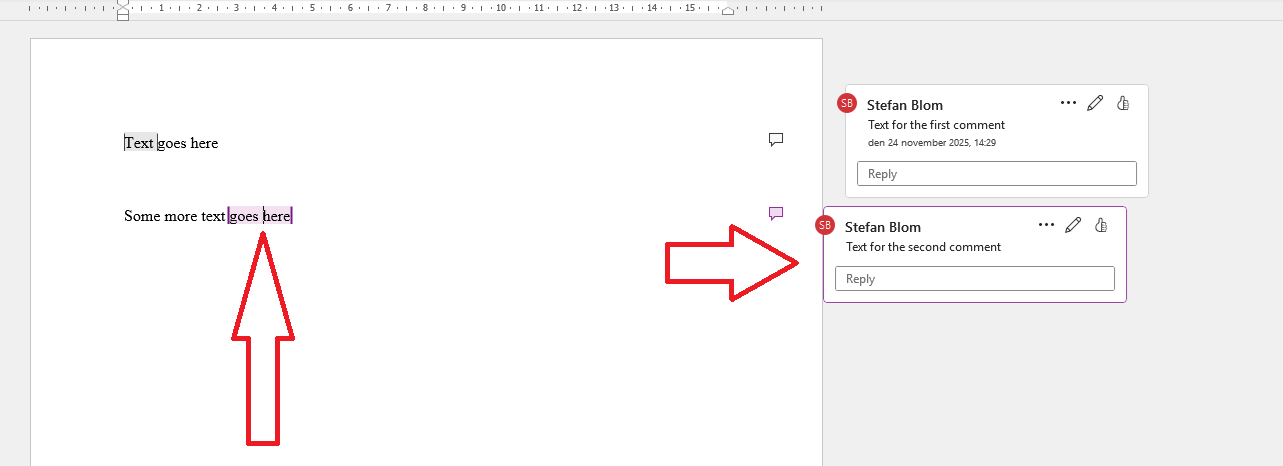Like the first comment

1123,103
